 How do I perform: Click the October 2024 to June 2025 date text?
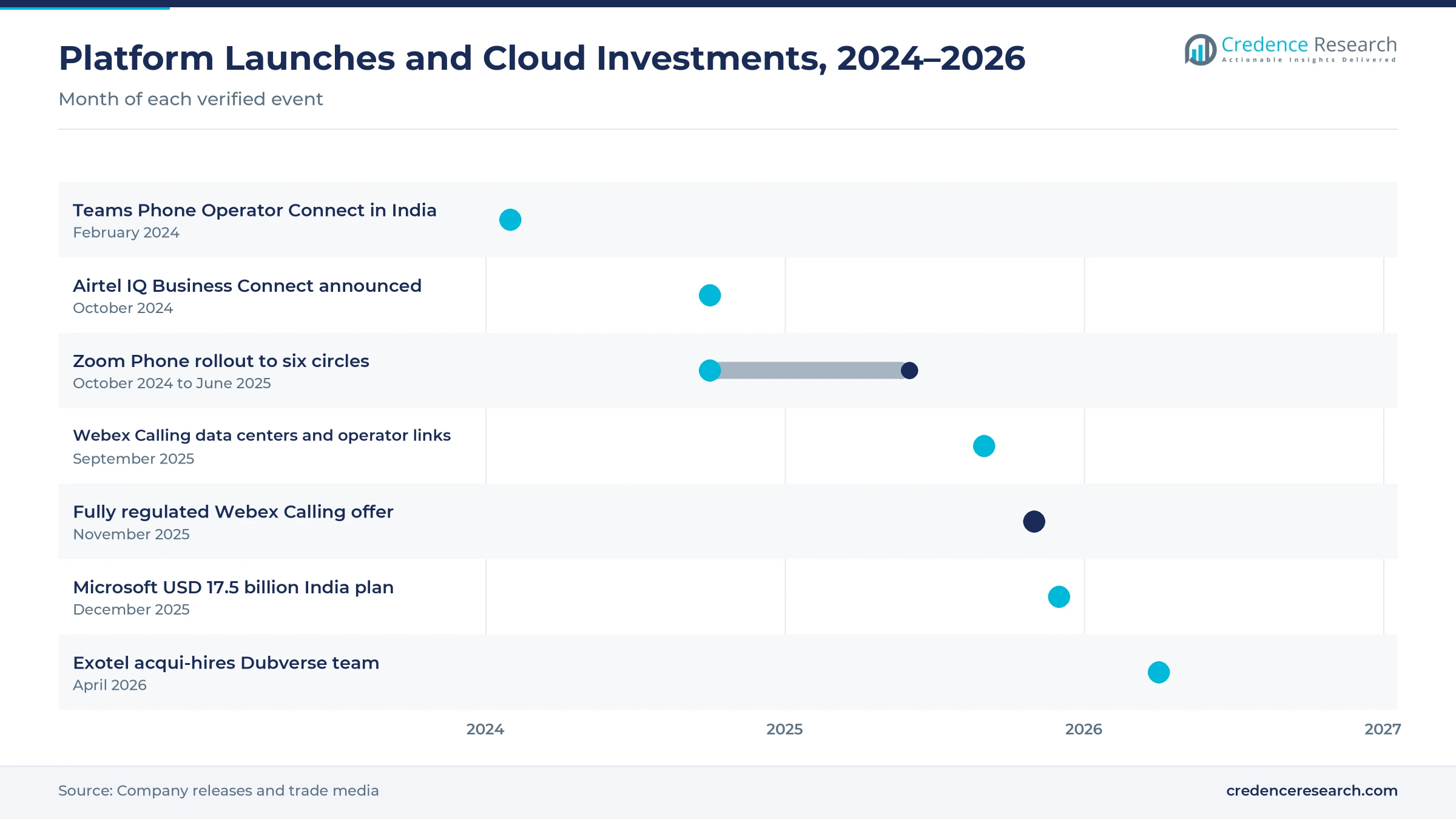[172, 383]
